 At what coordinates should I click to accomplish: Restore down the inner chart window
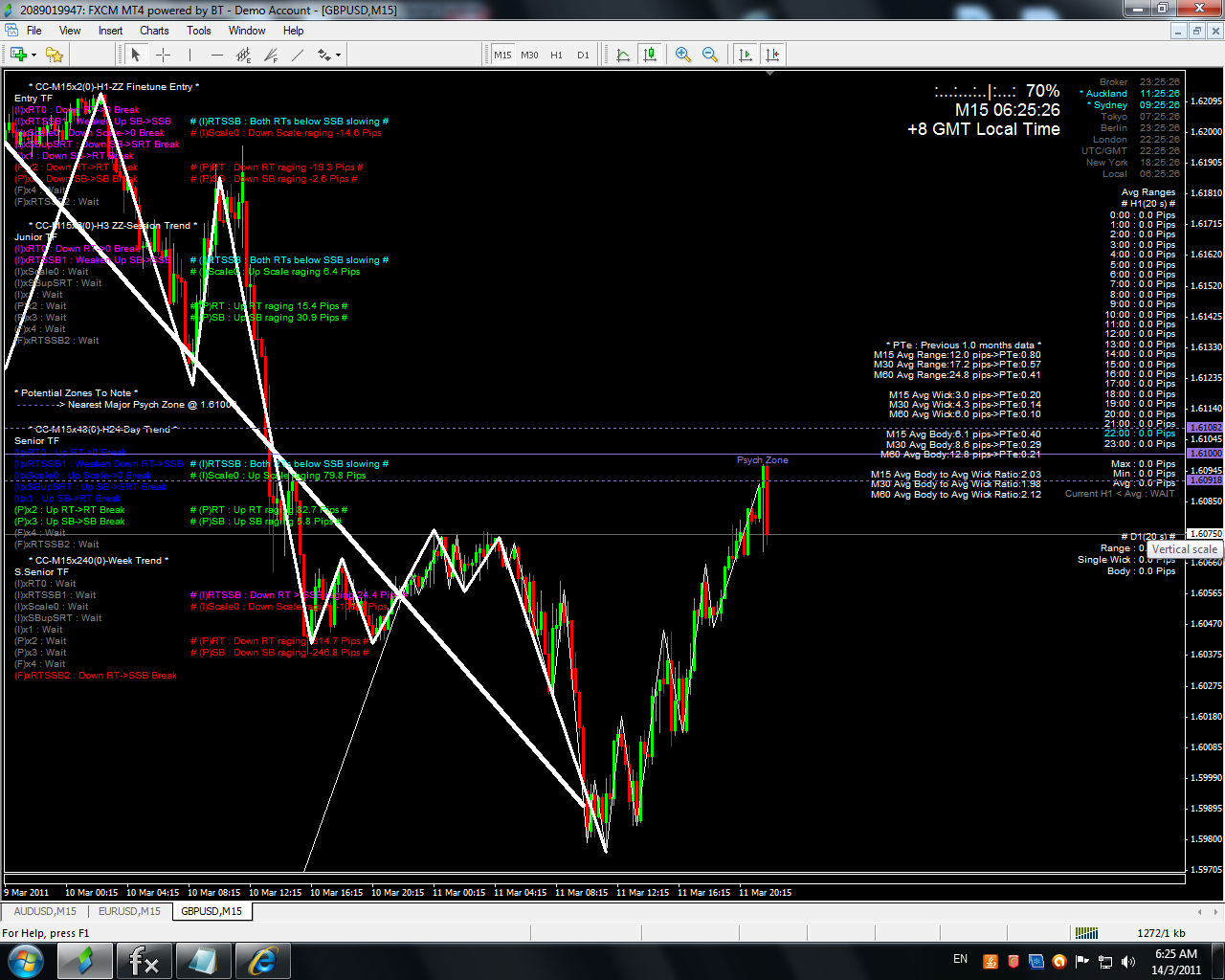coord(1196,31)
